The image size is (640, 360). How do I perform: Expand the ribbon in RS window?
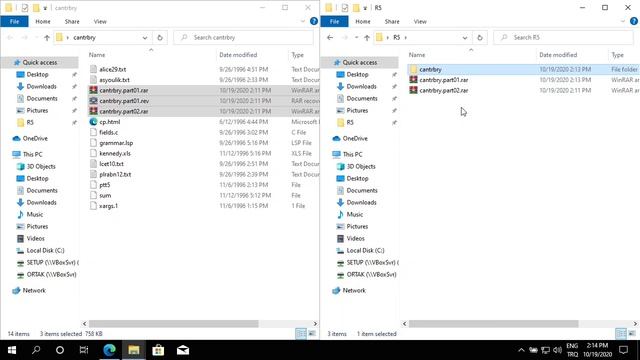click(x=623, y=22)
